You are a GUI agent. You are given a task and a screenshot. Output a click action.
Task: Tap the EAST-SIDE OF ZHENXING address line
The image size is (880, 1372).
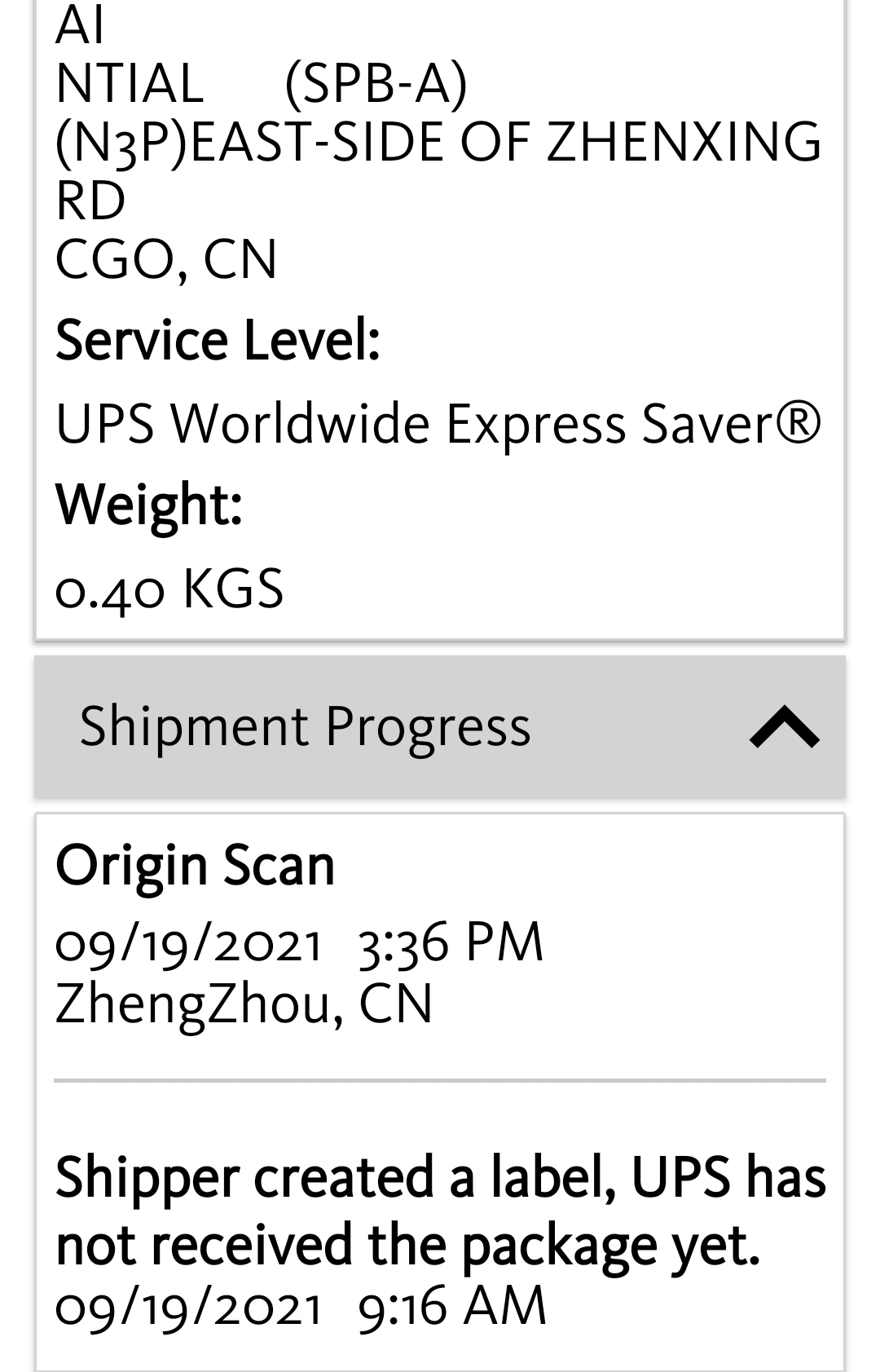click(x=438, y=142)
